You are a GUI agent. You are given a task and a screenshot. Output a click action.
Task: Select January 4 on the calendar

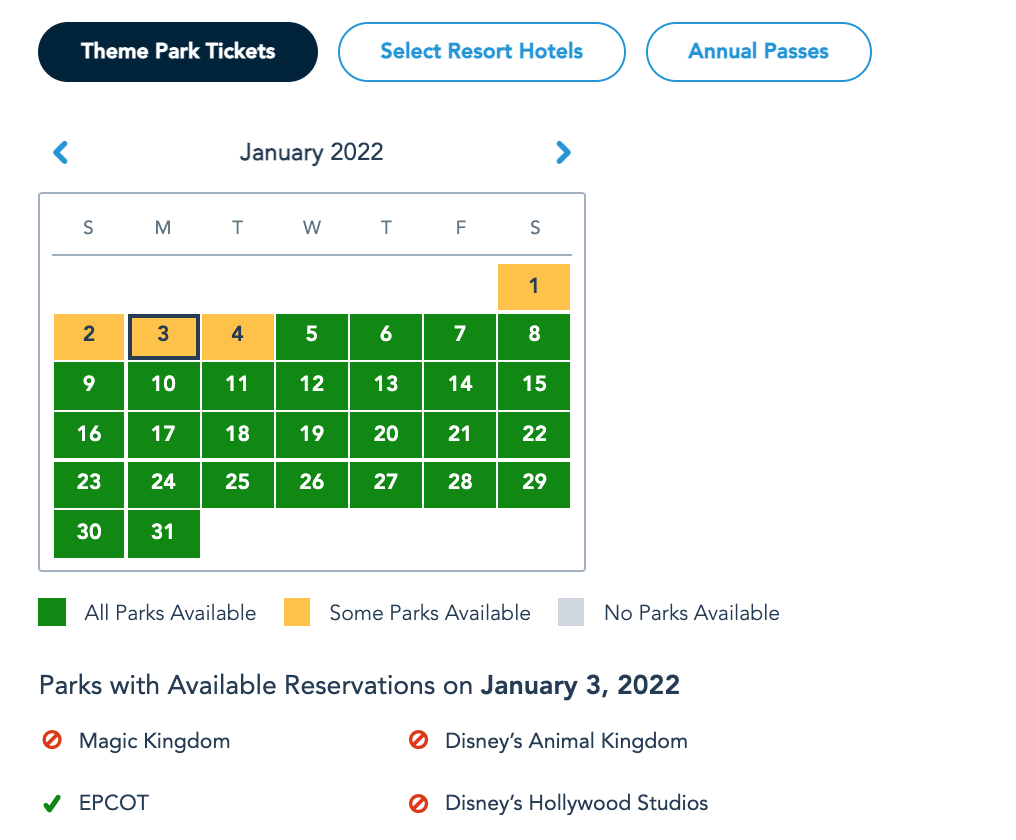tap(237, 335)
